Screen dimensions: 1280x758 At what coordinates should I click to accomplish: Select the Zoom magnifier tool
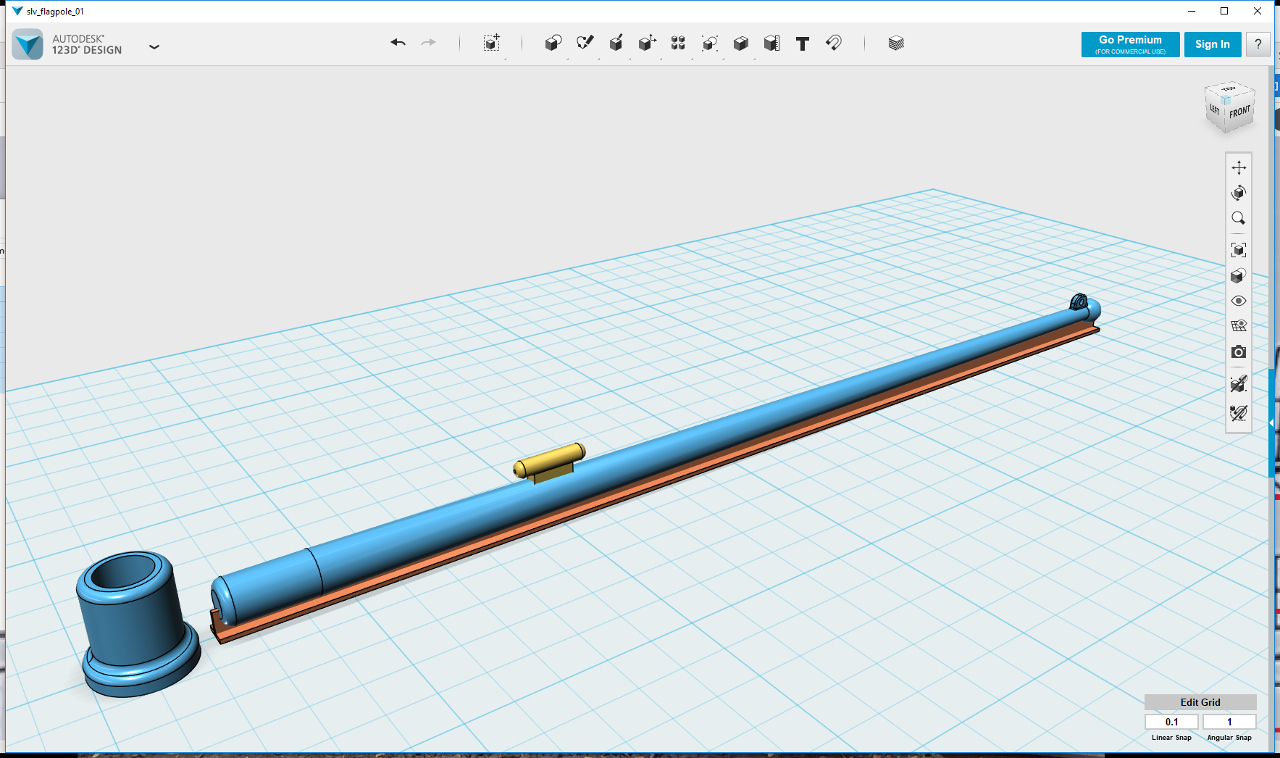(1239, 218)
